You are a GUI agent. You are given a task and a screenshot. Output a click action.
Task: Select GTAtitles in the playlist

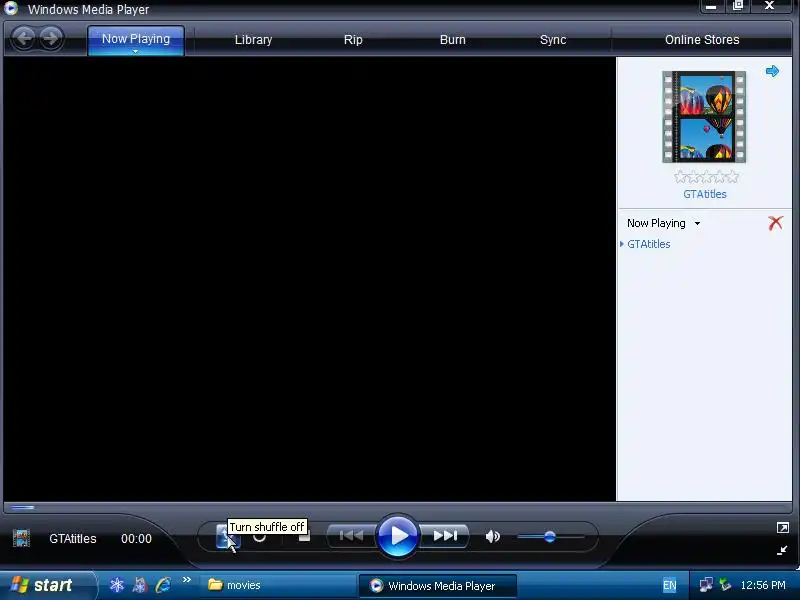pyautogui.click(x=648, y=244)
